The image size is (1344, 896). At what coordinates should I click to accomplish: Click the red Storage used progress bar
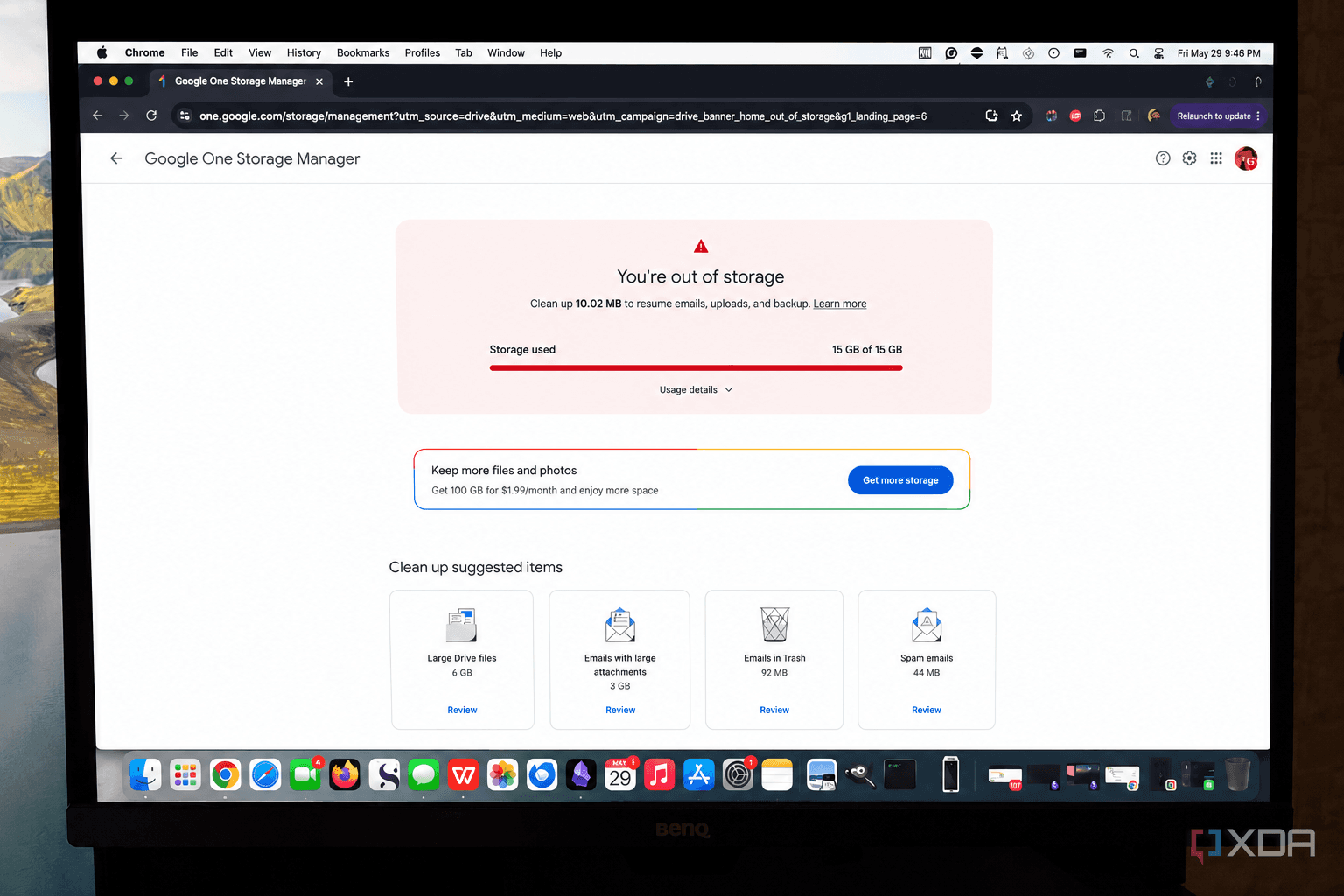pyautogui.click(x=696, y=367)
